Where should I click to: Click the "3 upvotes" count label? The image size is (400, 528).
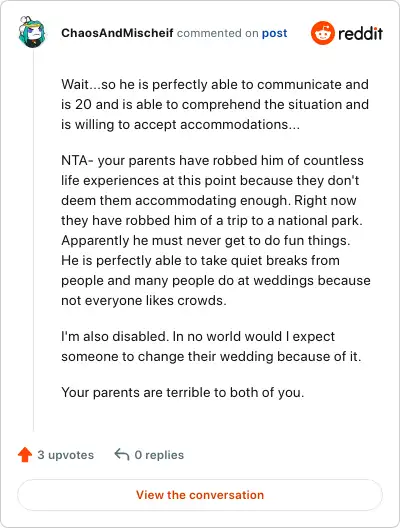pyautogui.click(x=66, y=455)
